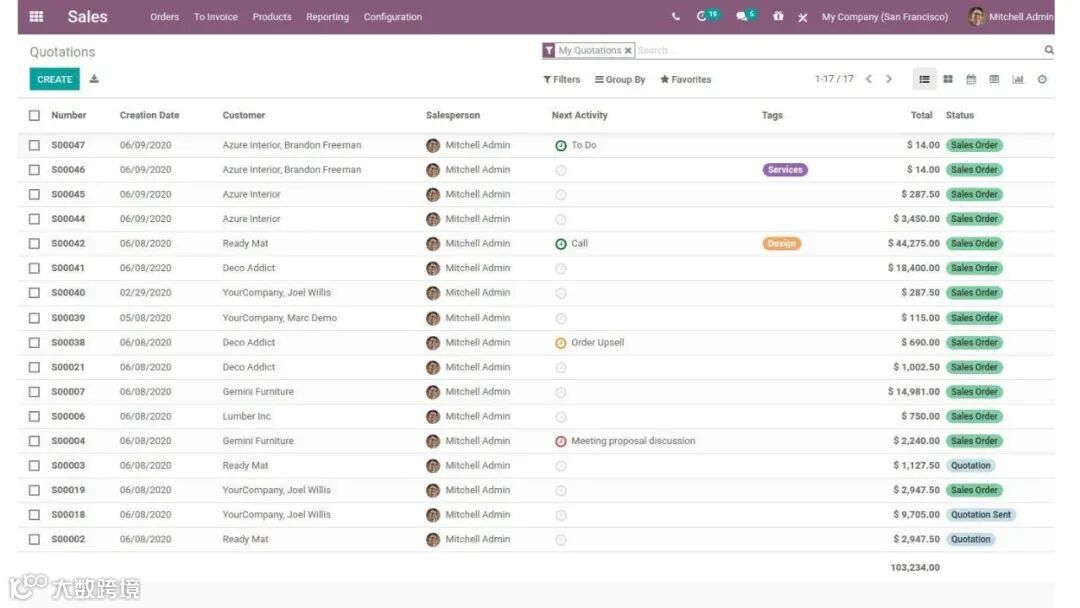Click the developer tools X icon

pos(803,17)
